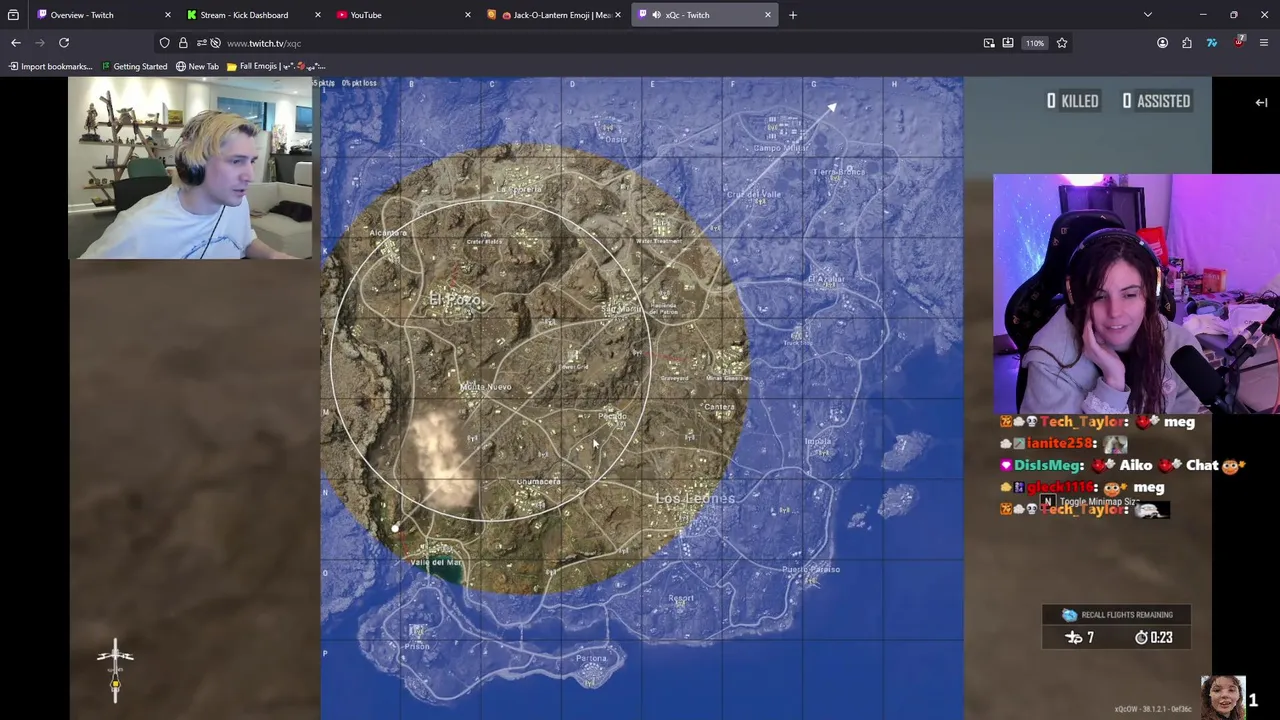Screen dimensions: 1280x720
Task: Switch to the Stream - Kick Dashboard tab
Action: (252, 15)
